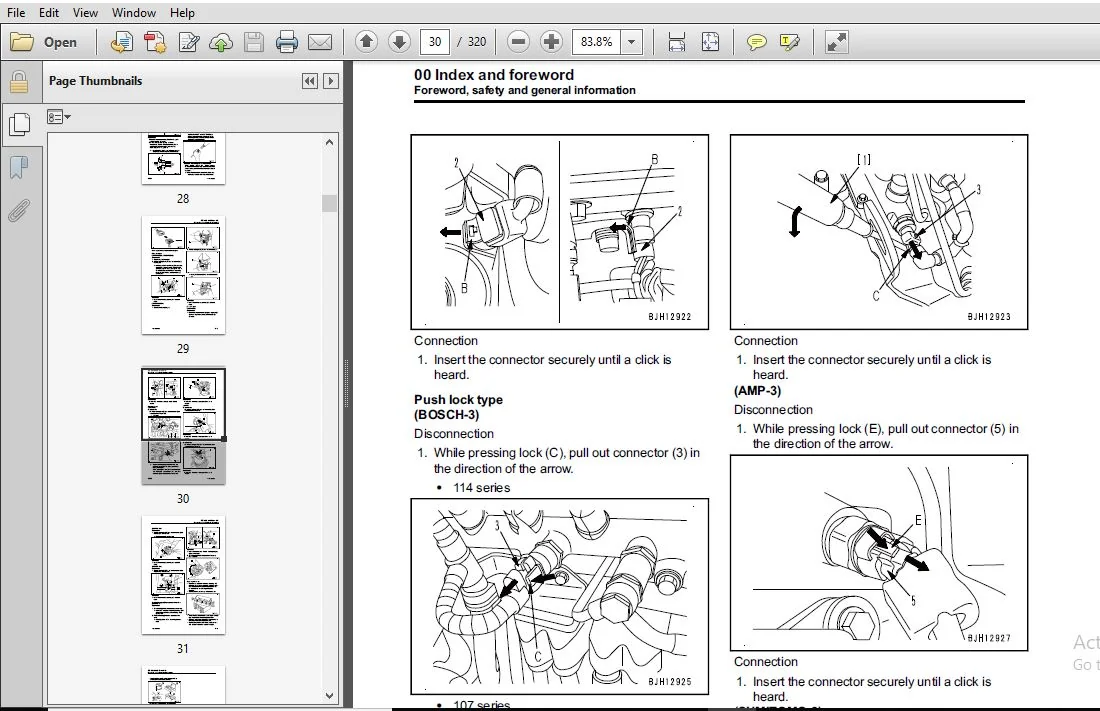Click the upload to cloud icon
This screenshot has width=1100, height=711.
point(221,42)
